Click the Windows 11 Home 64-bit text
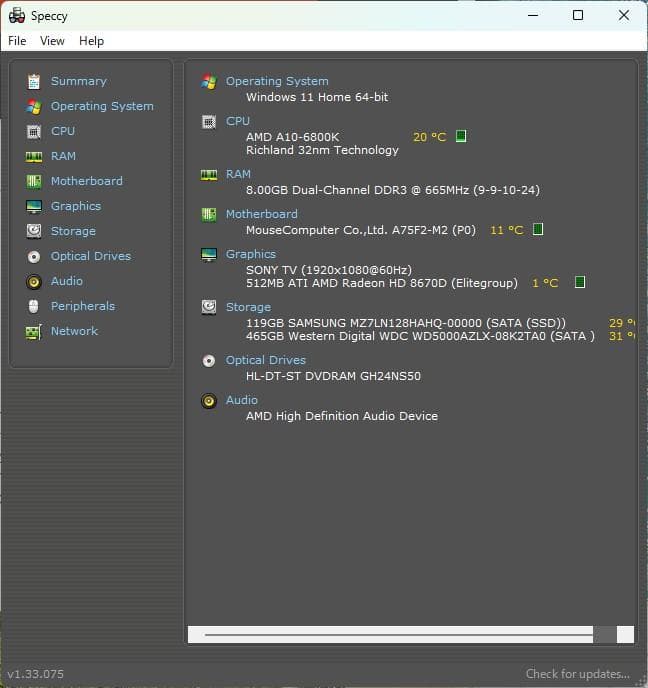 (317, 97)
